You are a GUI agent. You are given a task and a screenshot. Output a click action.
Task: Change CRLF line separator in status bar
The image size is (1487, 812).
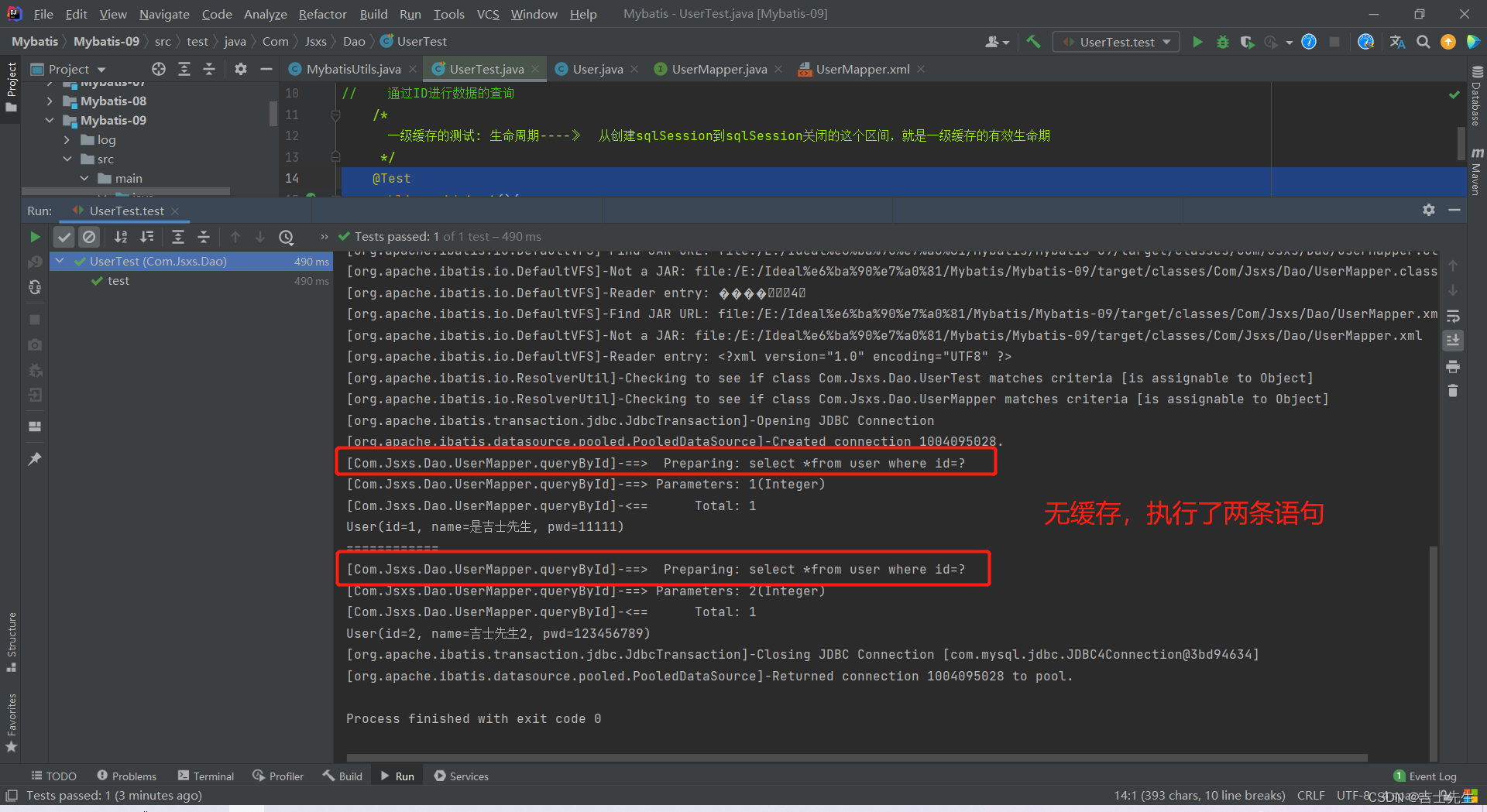pyautogui.click(x=1310, y=795)
